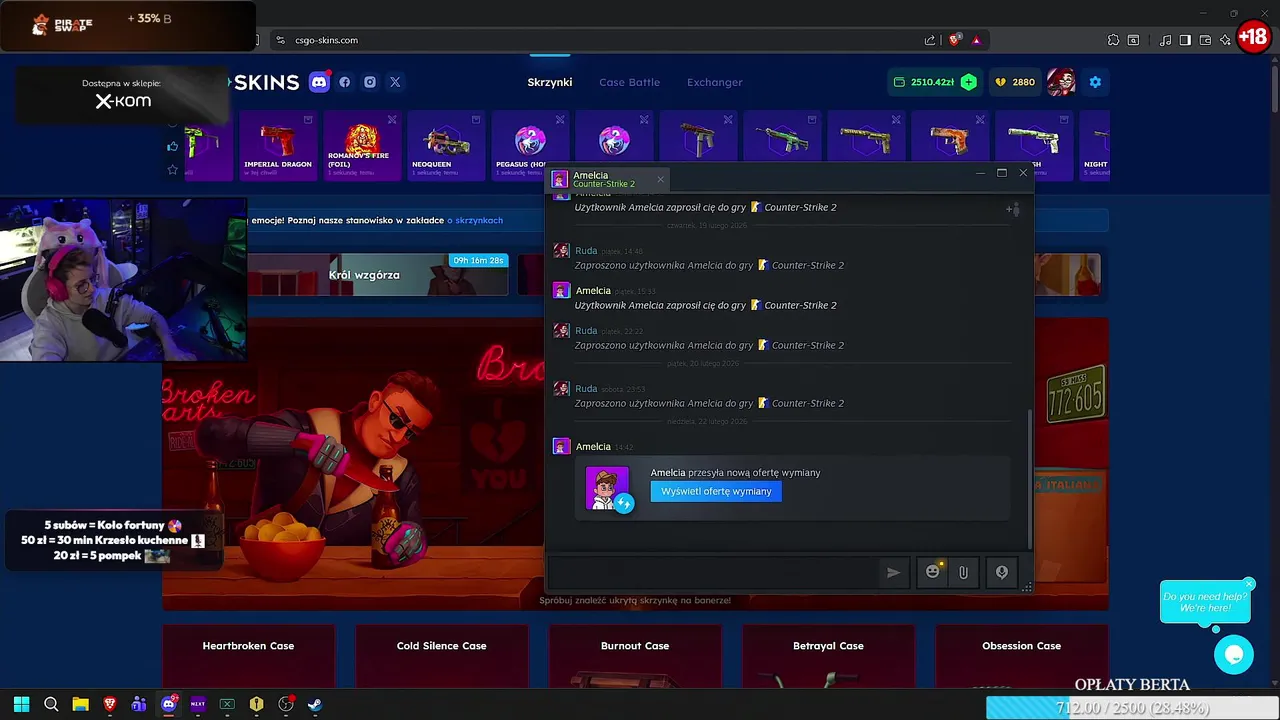Click the star icon beside live drops
This screenshot has height=720, width=1280.
tap(172, 170)
